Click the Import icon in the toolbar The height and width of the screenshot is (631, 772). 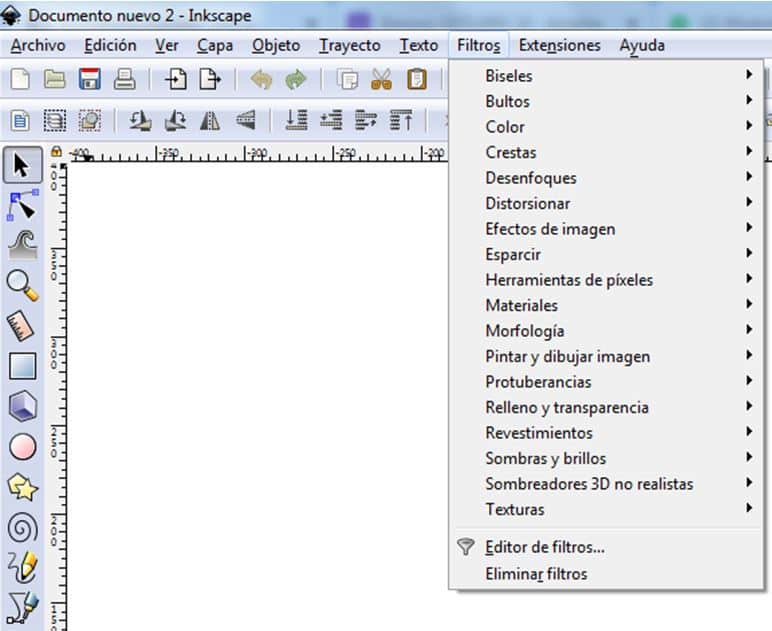coord(176,79)
